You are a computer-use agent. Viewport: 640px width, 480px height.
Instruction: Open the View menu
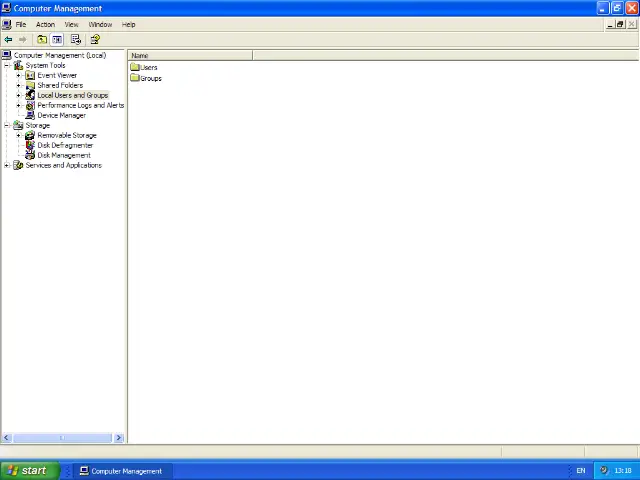[x=71, y=24]
